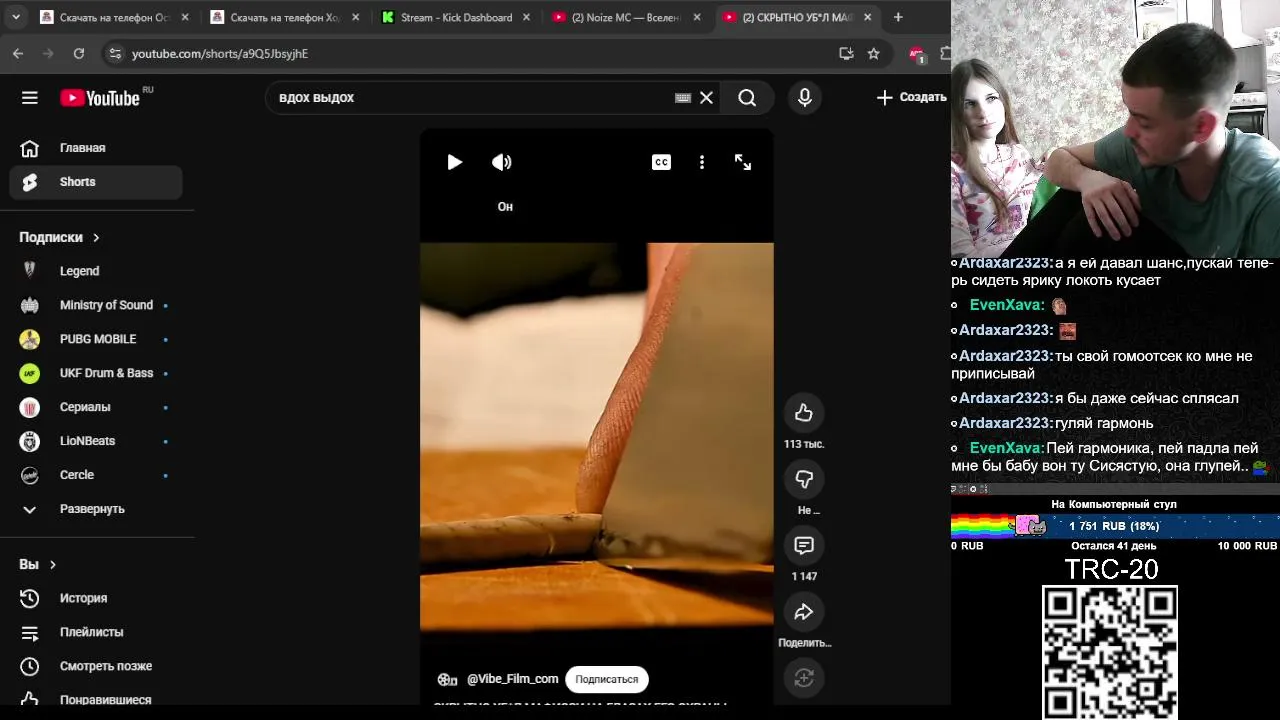The image size is (1280, 720).
Task: Switch to the first Скачать на телефон tab
Action: pyautogui.click(x=114, y=17)
